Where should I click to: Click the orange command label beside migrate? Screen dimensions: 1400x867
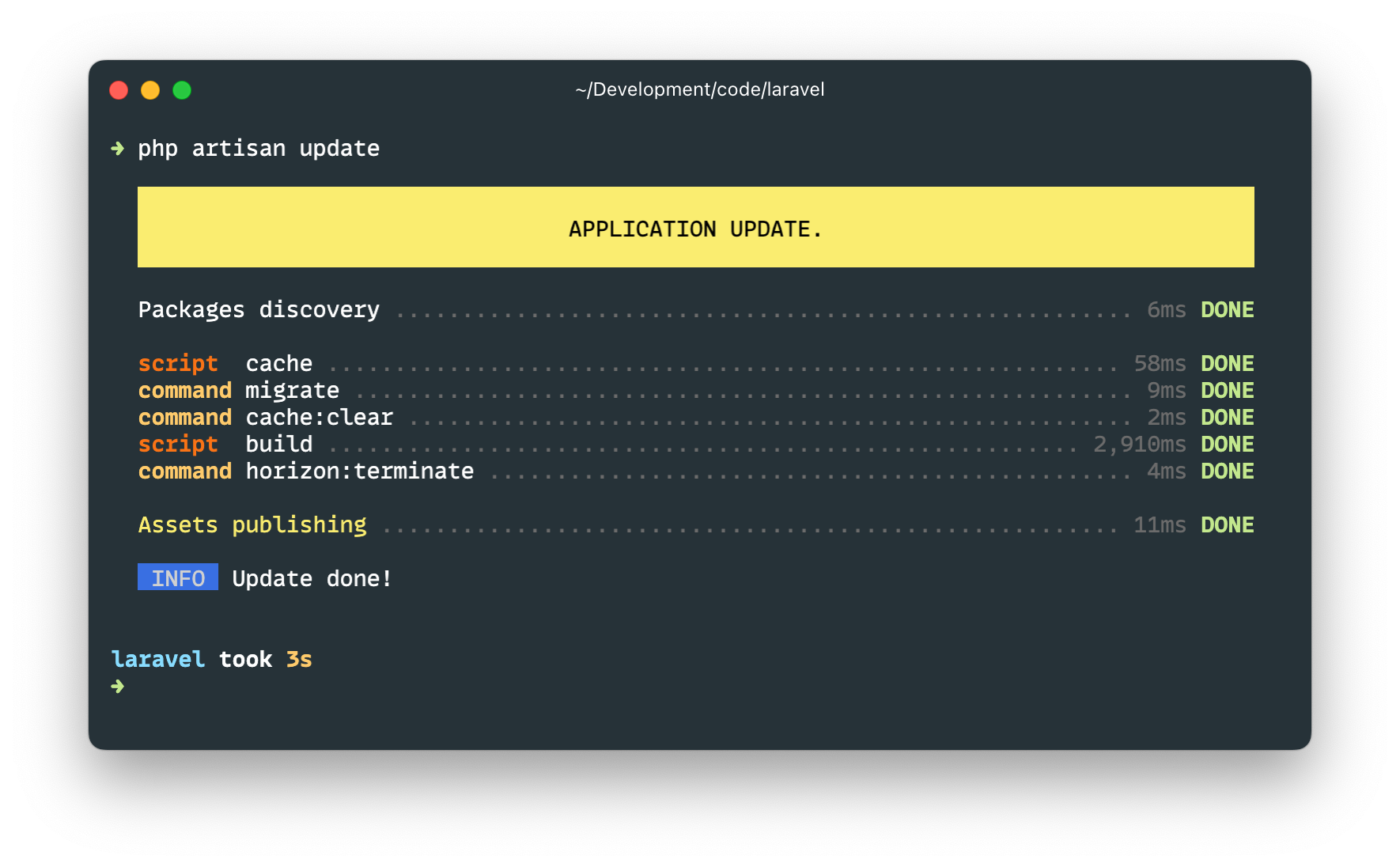[x=184, y=390]
